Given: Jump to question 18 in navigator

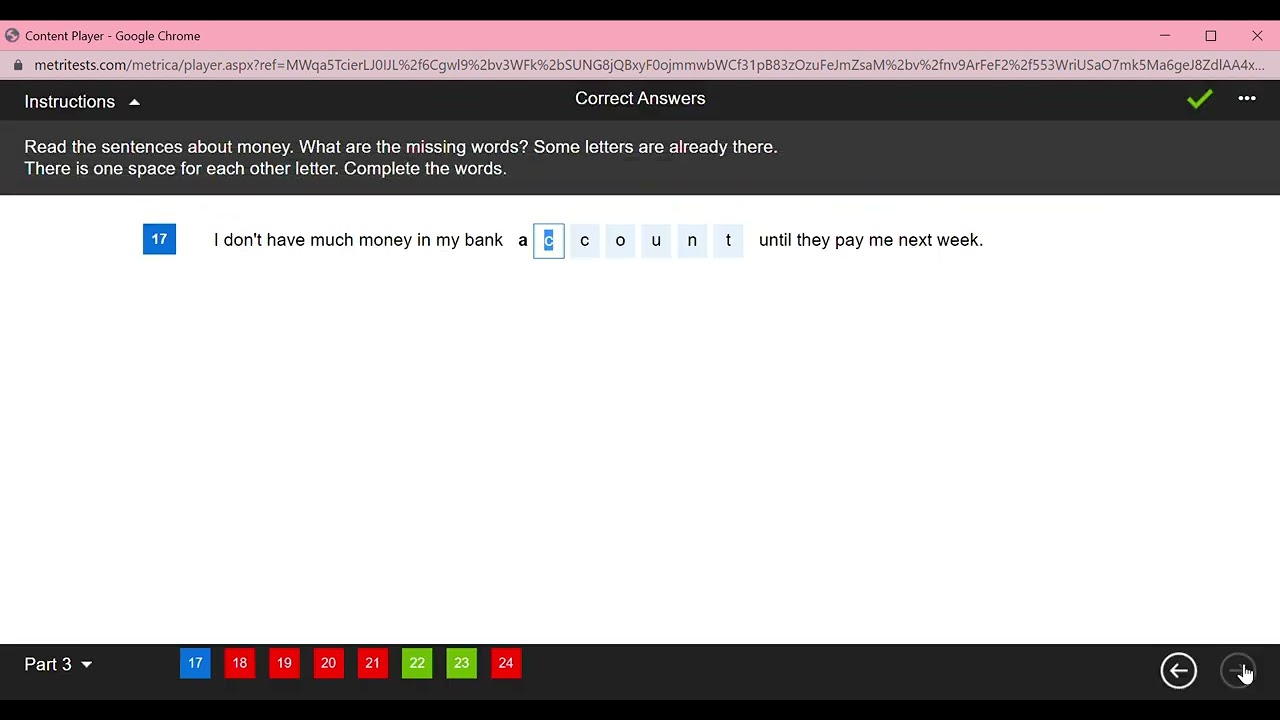Looking at the screenshot, I should 240,663.
